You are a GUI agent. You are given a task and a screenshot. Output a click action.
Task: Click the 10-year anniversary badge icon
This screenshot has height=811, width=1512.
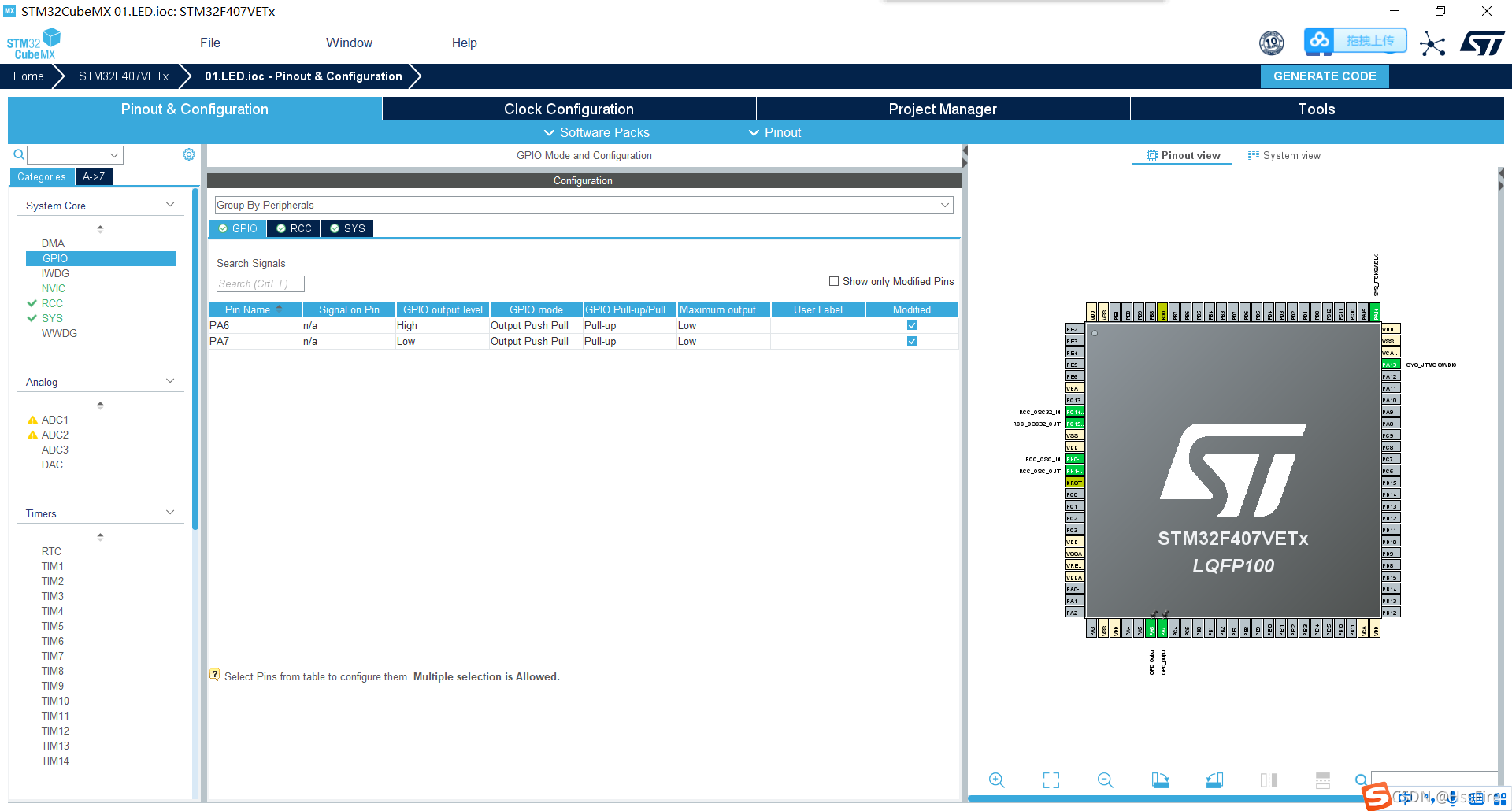[1272, 43]
